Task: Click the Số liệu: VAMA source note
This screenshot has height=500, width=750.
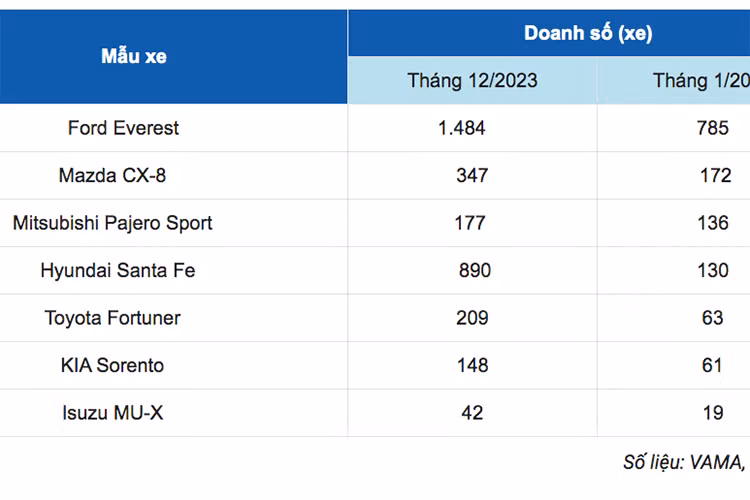Action: point(685,462)
